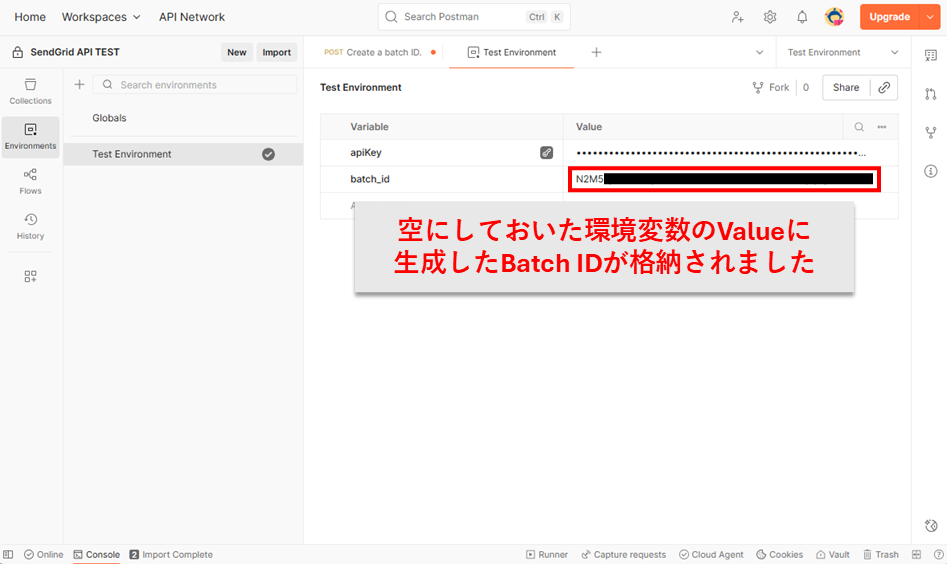Click the masked apiKey value cell
This screenshot has height=564, width=947.
click(730, 153)
